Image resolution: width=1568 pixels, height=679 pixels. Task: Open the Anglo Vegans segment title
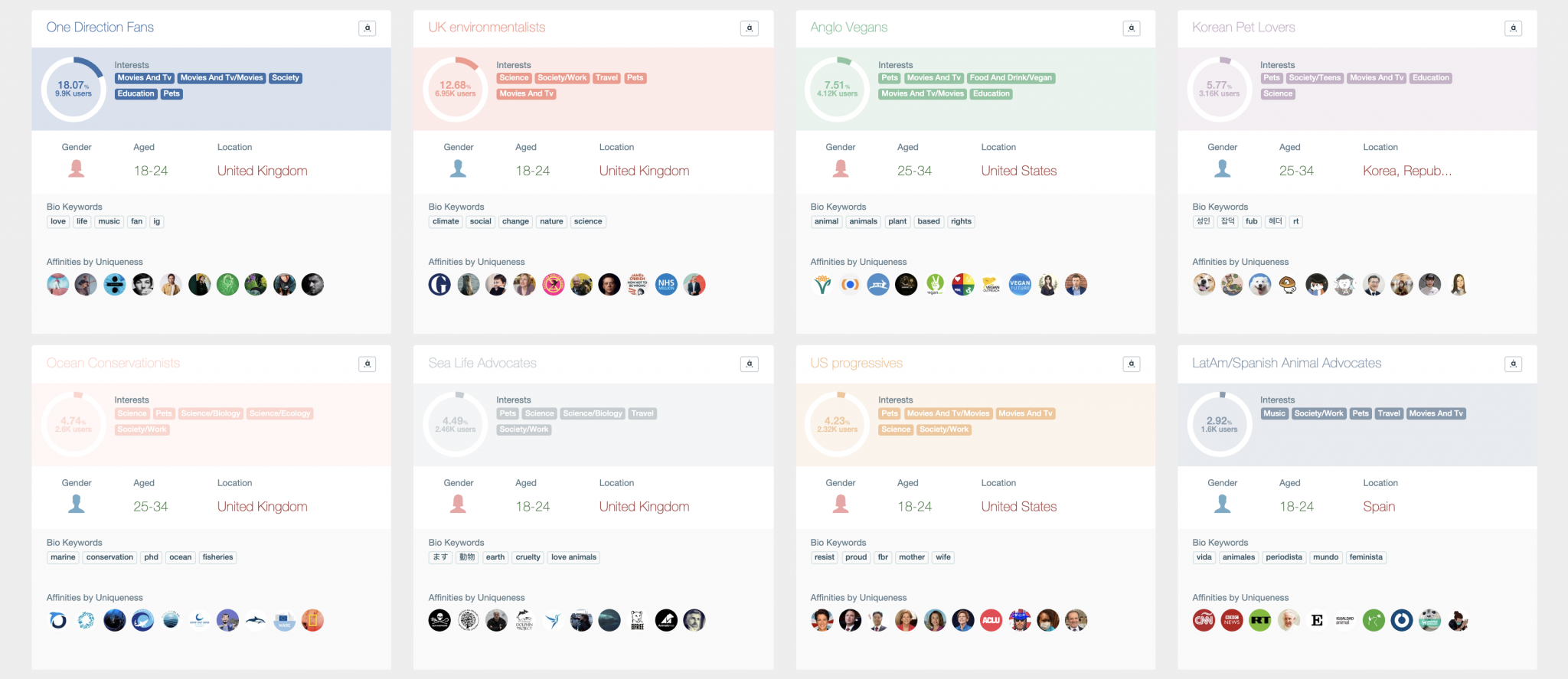click(848, 28)
